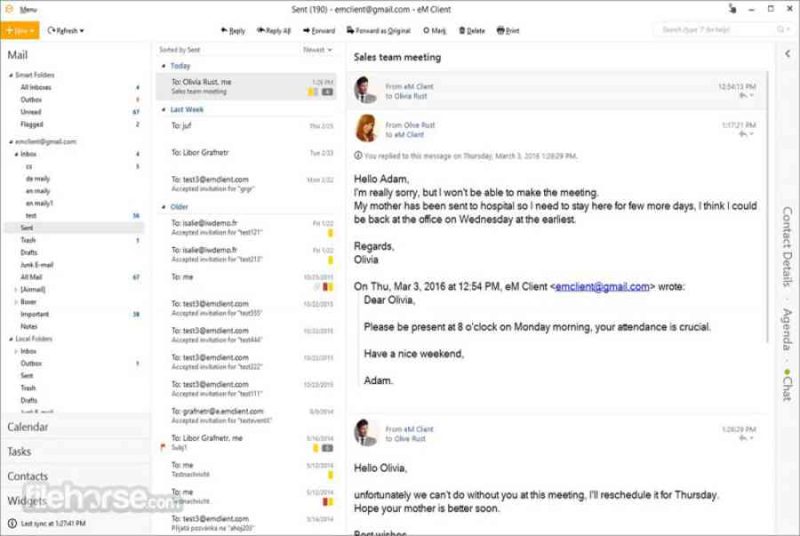Open the Chat sidebar tab
This screenshot has height=536, width=800.
(788, 385)
